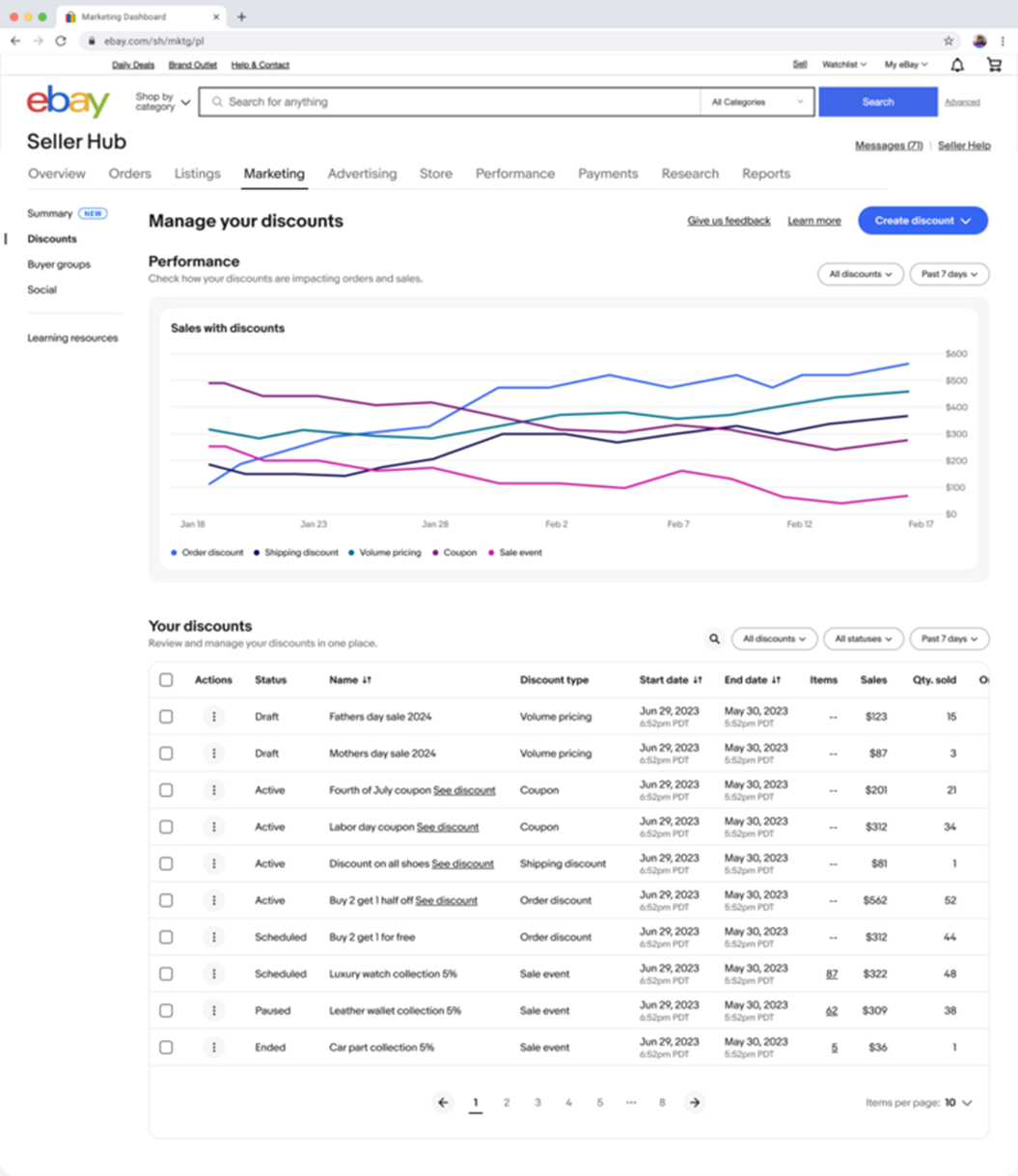
Task: Open the notifications bell
Action: pyautogui.click(x=957, y=65)
